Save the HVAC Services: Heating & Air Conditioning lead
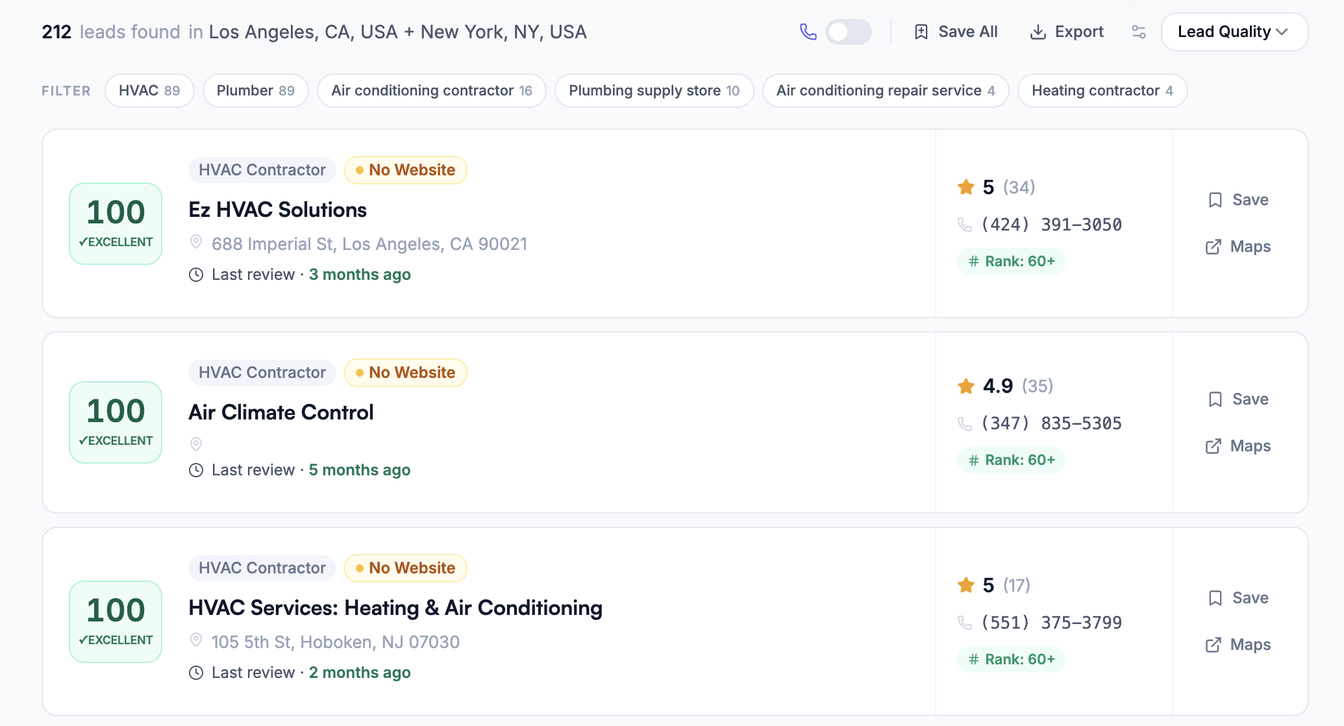This screenshot has height=726, width=1344. 1238,598
